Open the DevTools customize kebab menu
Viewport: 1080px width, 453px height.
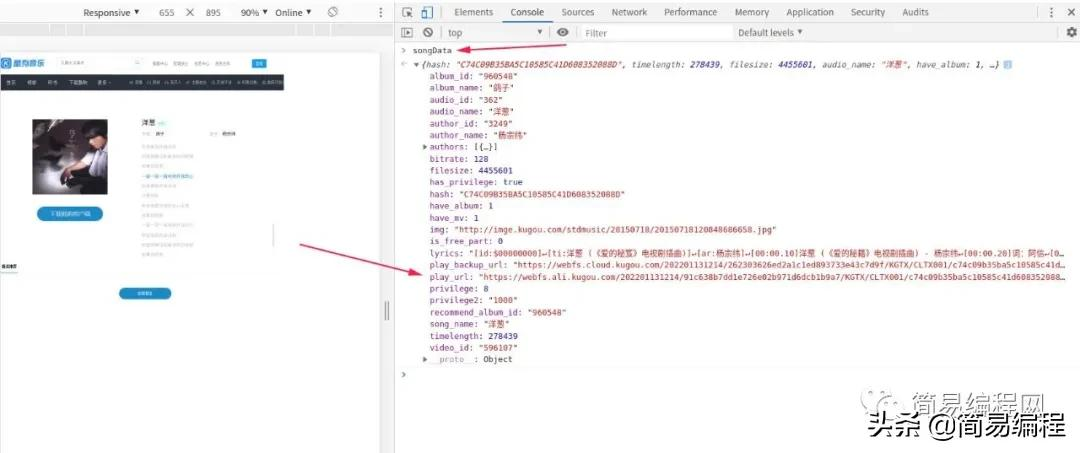tap(1052, 12)
